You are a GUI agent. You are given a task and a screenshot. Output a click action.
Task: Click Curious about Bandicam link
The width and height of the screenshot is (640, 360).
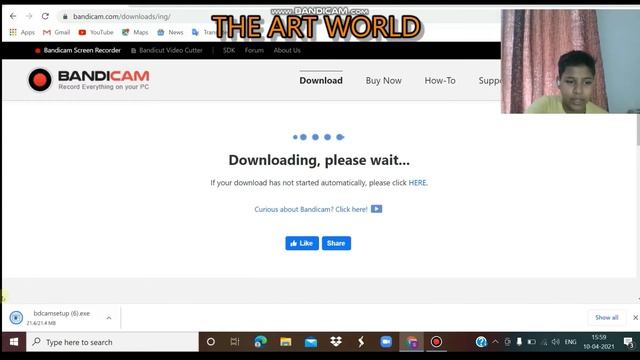(311, 209)
